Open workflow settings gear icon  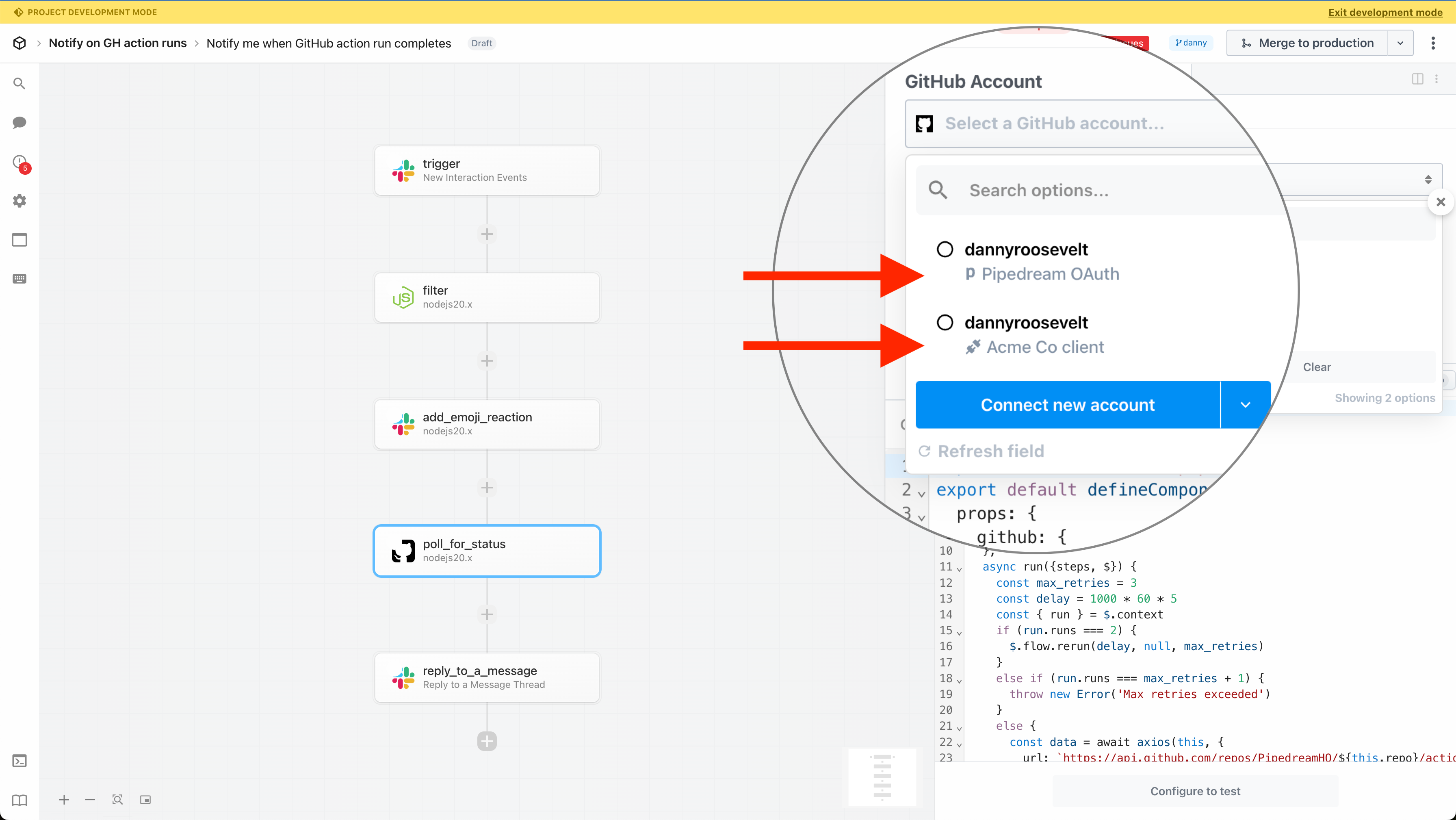(x=19, y=201)
